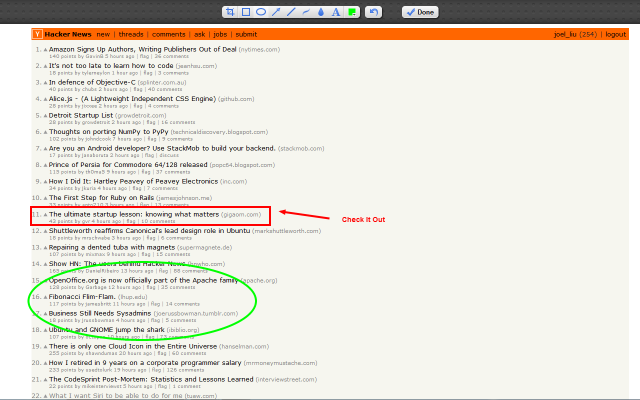Select the rectangle drawing tool
The width and height of the screenshot is (640, 400).
click(246, 12)
